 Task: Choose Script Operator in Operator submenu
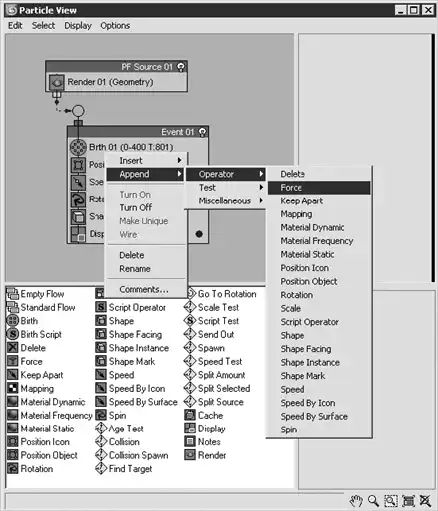pos(319,322)
